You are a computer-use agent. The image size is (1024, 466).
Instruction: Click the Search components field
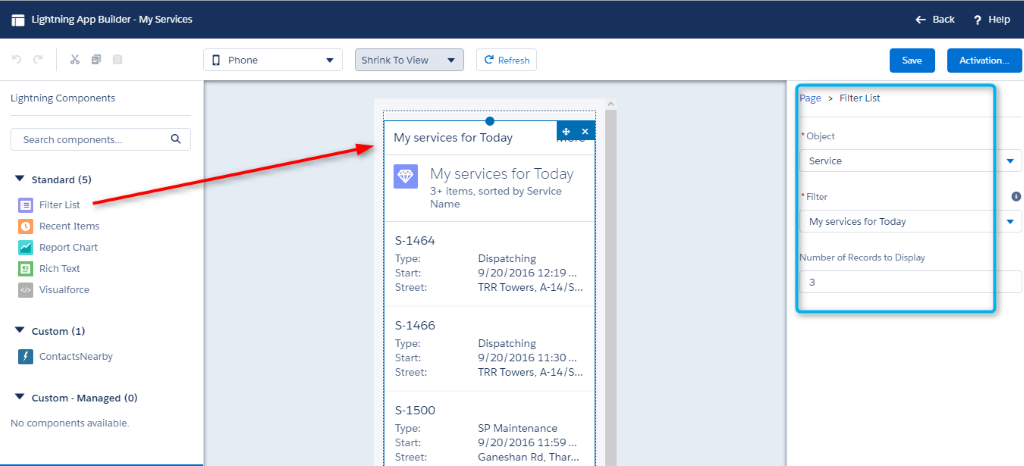101,140
